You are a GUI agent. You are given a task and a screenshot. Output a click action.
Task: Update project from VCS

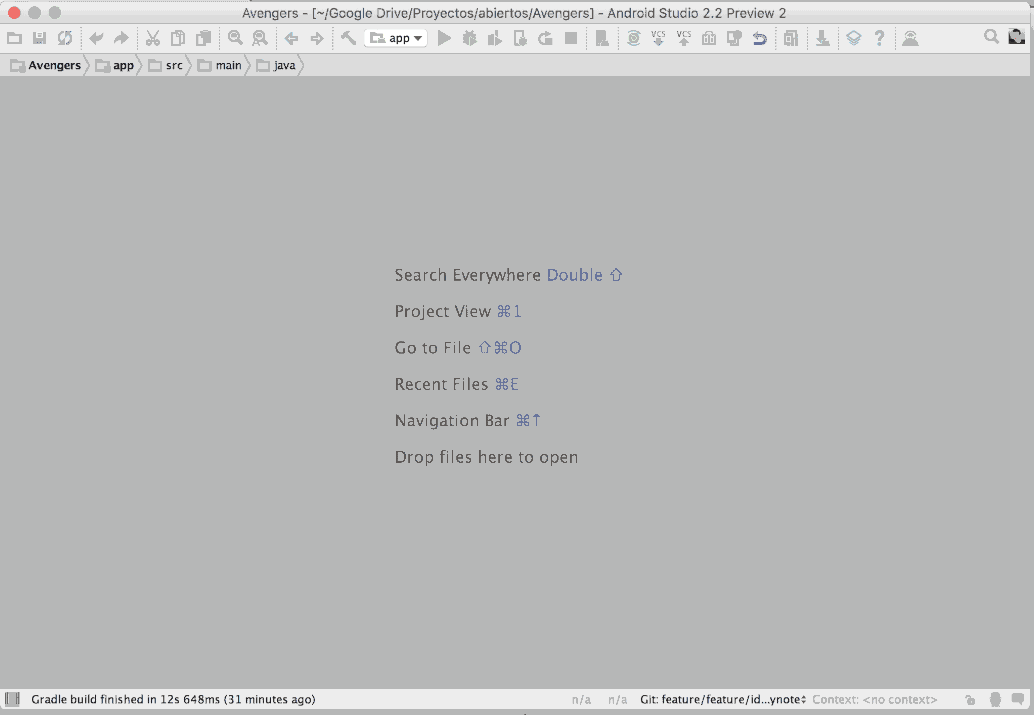point(656,38)
